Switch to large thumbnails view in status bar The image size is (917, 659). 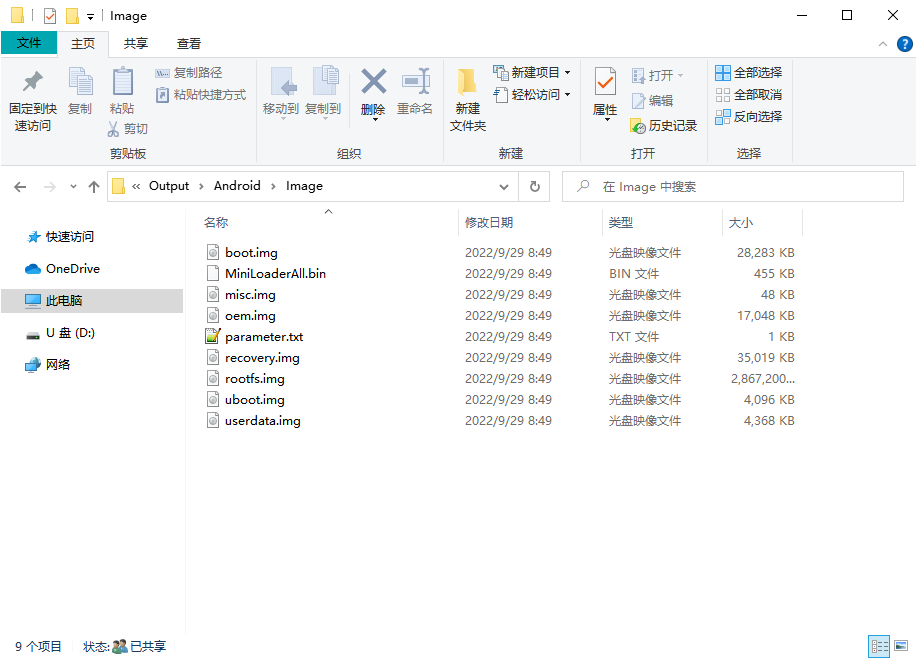[x=902, y=647]
